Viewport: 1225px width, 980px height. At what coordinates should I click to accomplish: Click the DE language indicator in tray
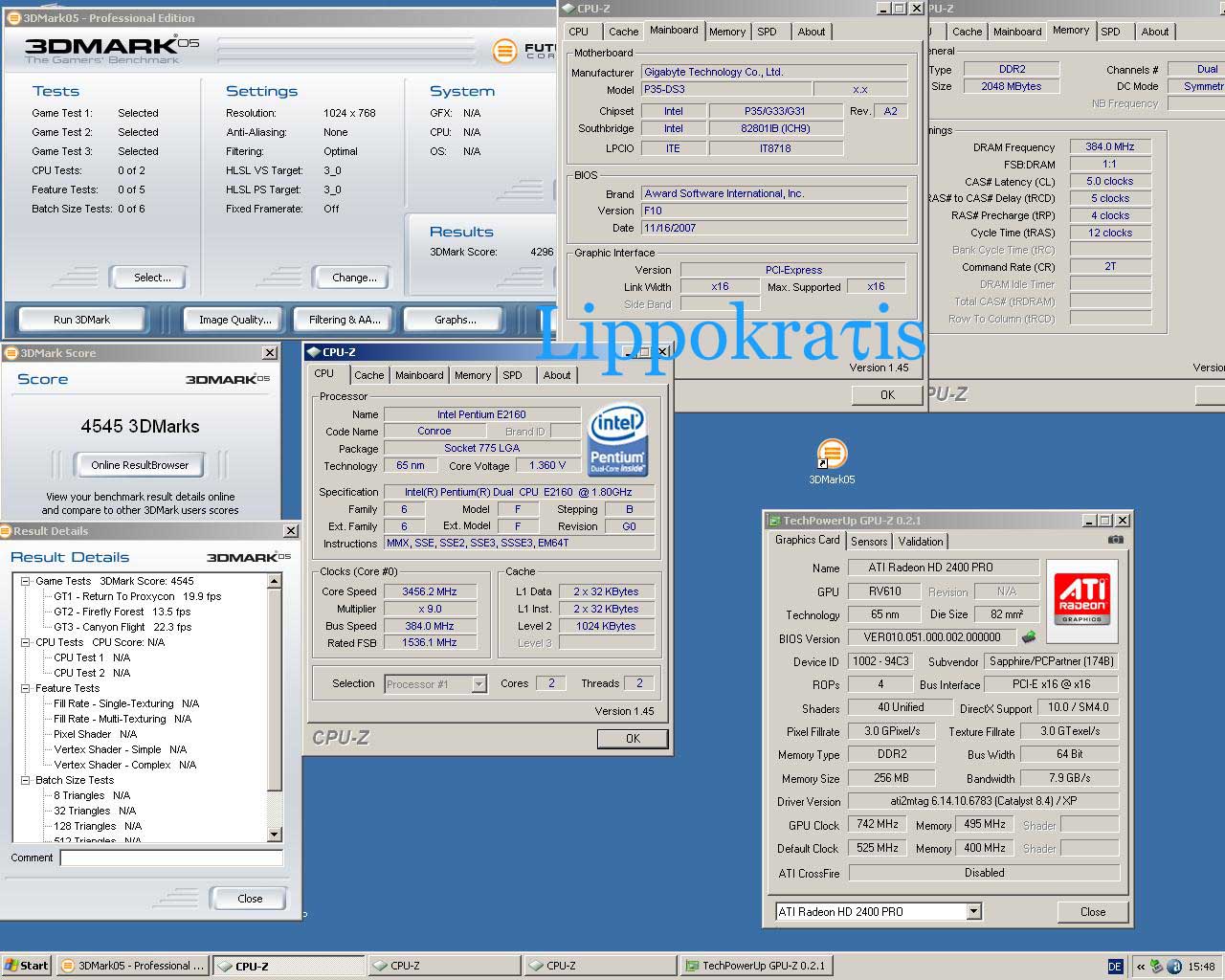[x=1115, y=967]
